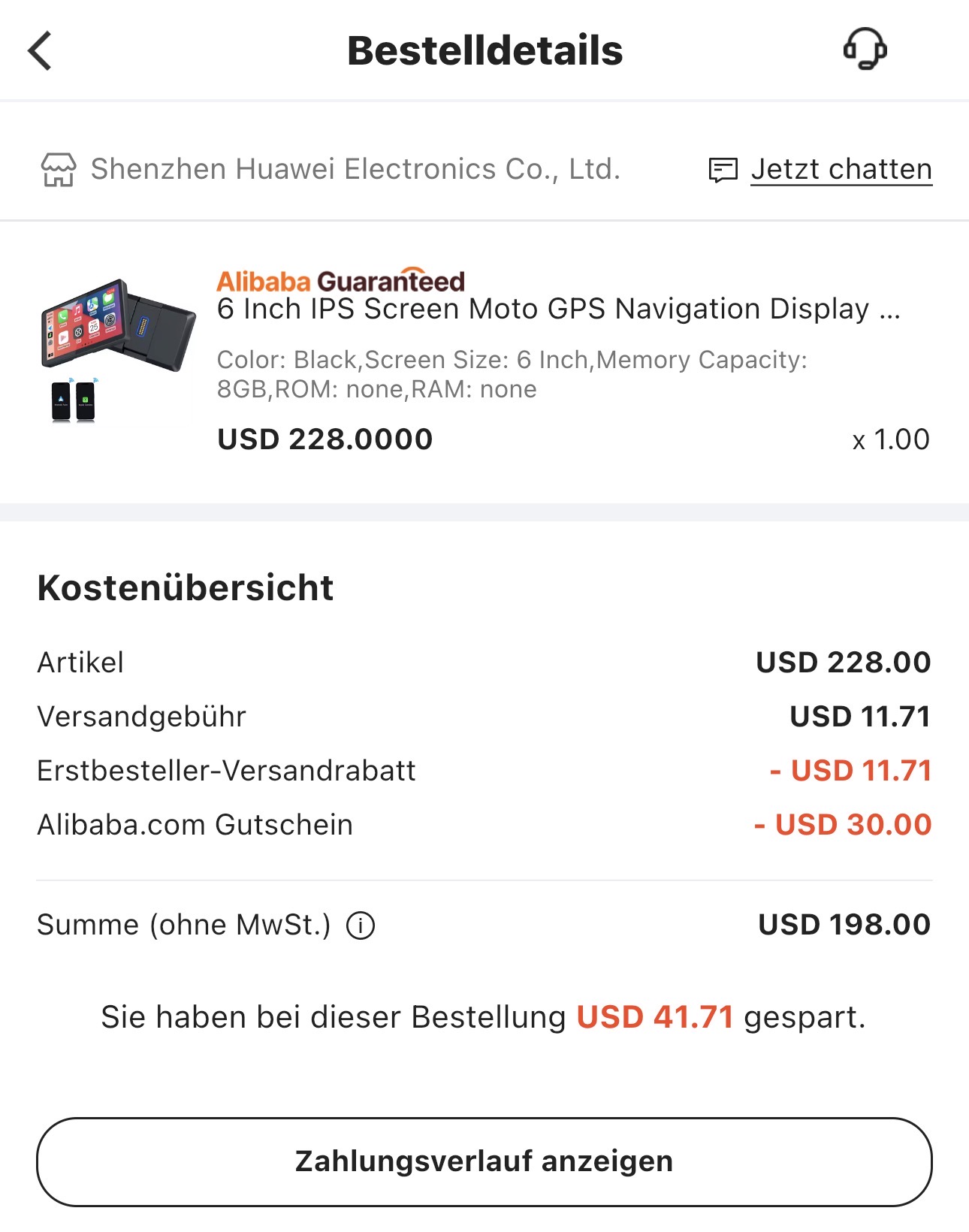This screenshot has height=1232, width=969.
Task: Tap the Alibaba Guaranteed badge
Action: click(x=340, y=281)
